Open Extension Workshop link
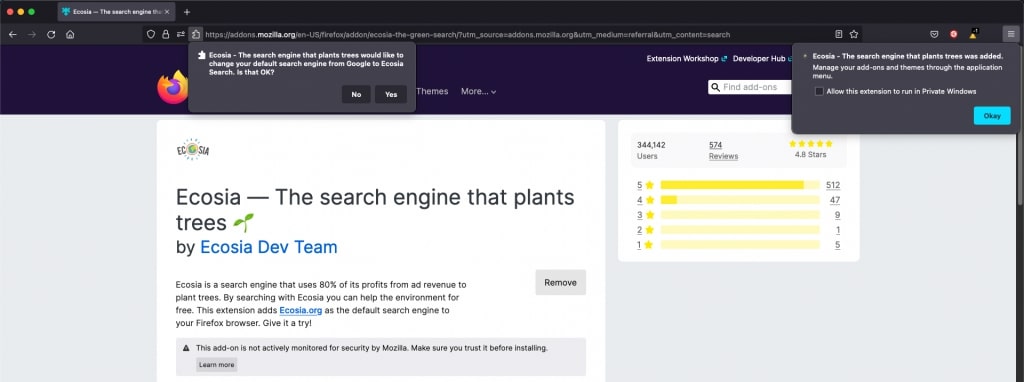 (x=686, y=58)
